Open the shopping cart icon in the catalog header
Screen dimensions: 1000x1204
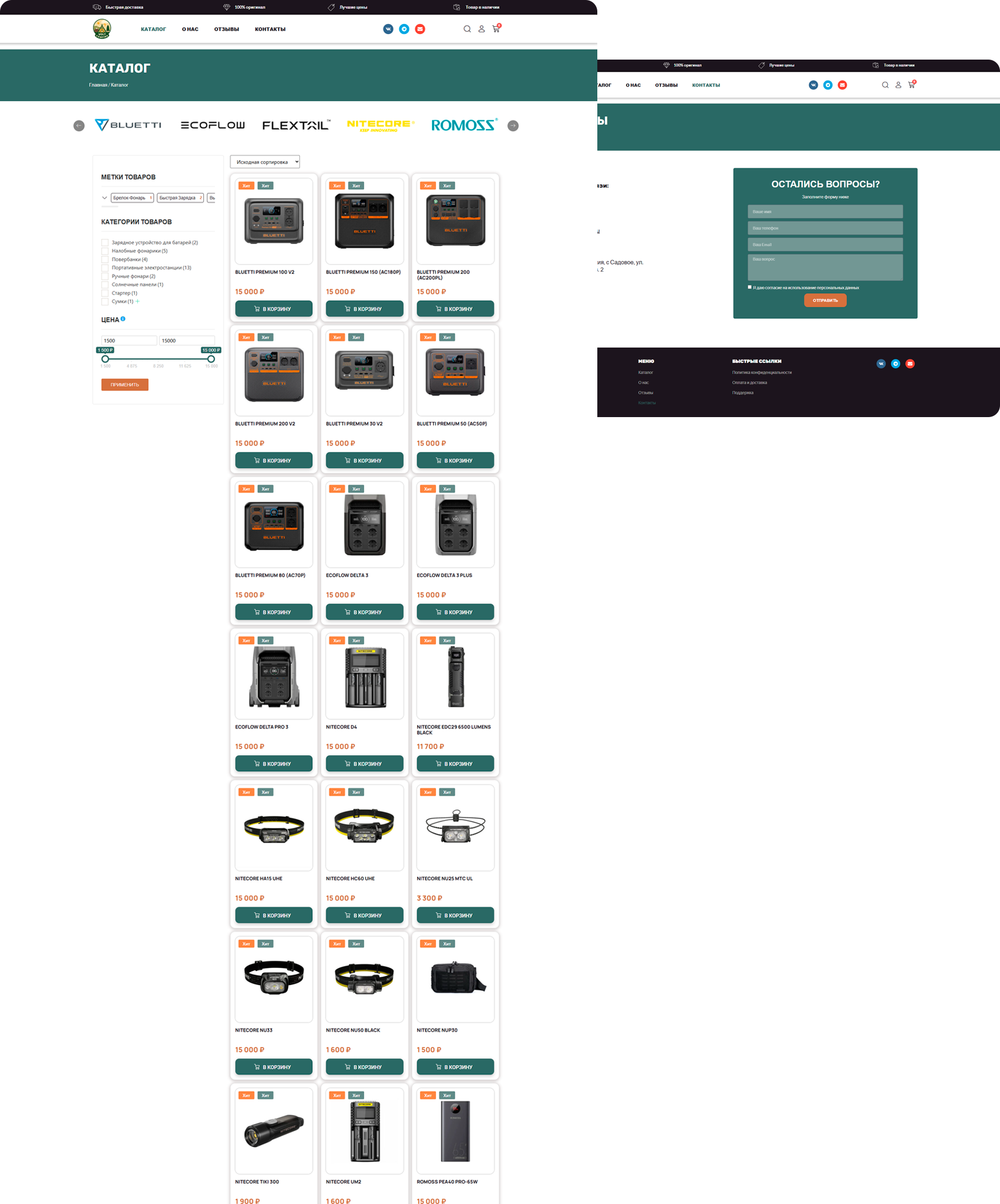(x=496, y=29)
